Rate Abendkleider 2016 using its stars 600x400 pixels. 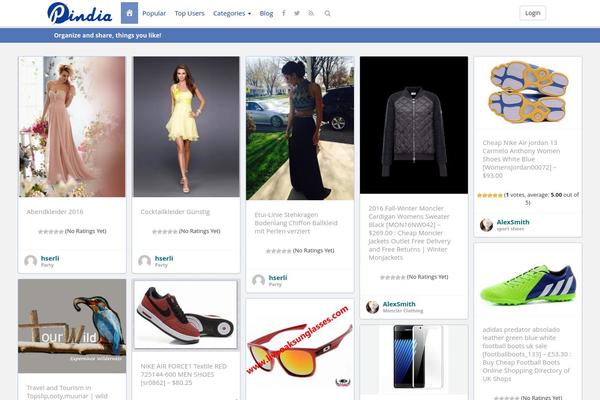click(51, 232)
